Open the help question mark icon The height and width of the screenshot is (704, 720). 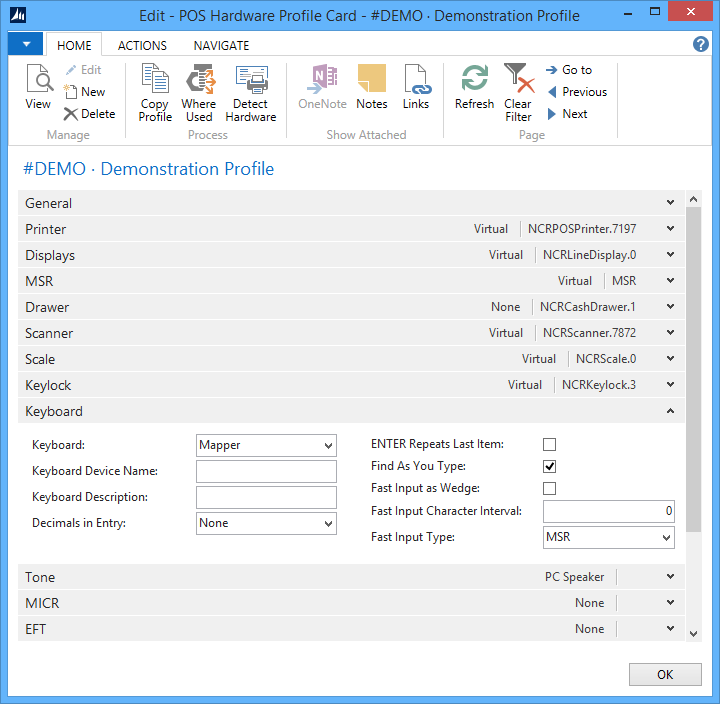tap(701, 45)
